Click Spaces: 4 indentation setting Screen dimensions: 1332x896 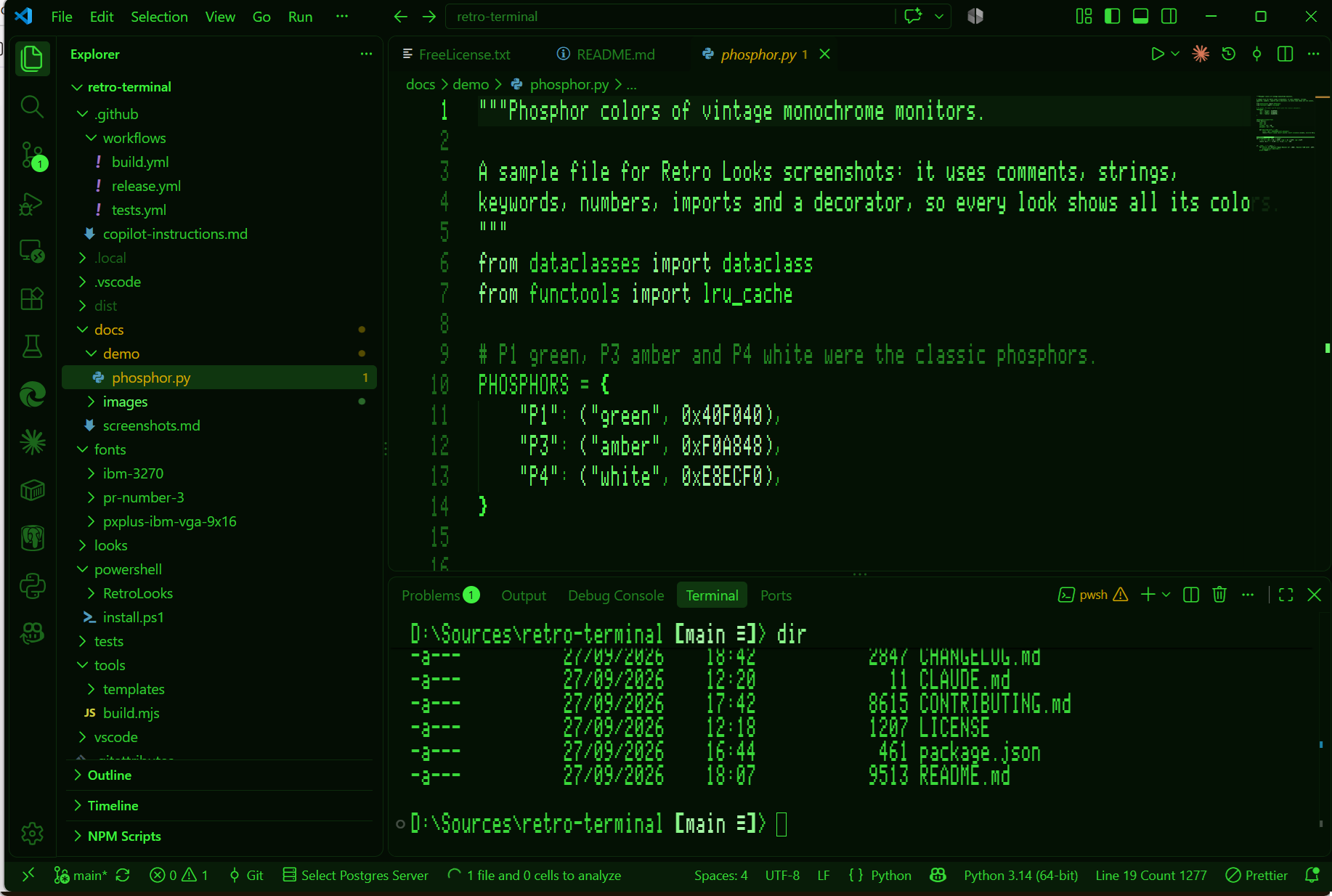point(720,875)
